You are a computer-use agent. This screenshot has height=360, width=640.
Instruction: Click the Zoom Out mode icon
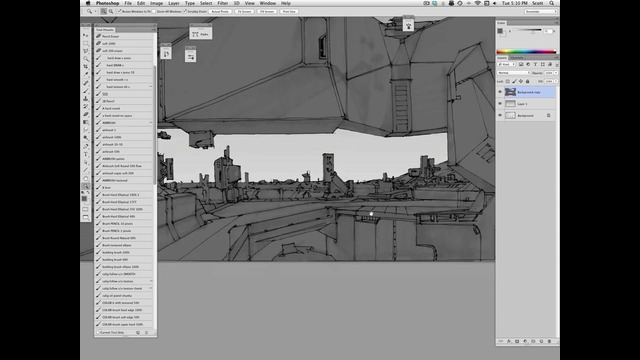coord(111,11)
